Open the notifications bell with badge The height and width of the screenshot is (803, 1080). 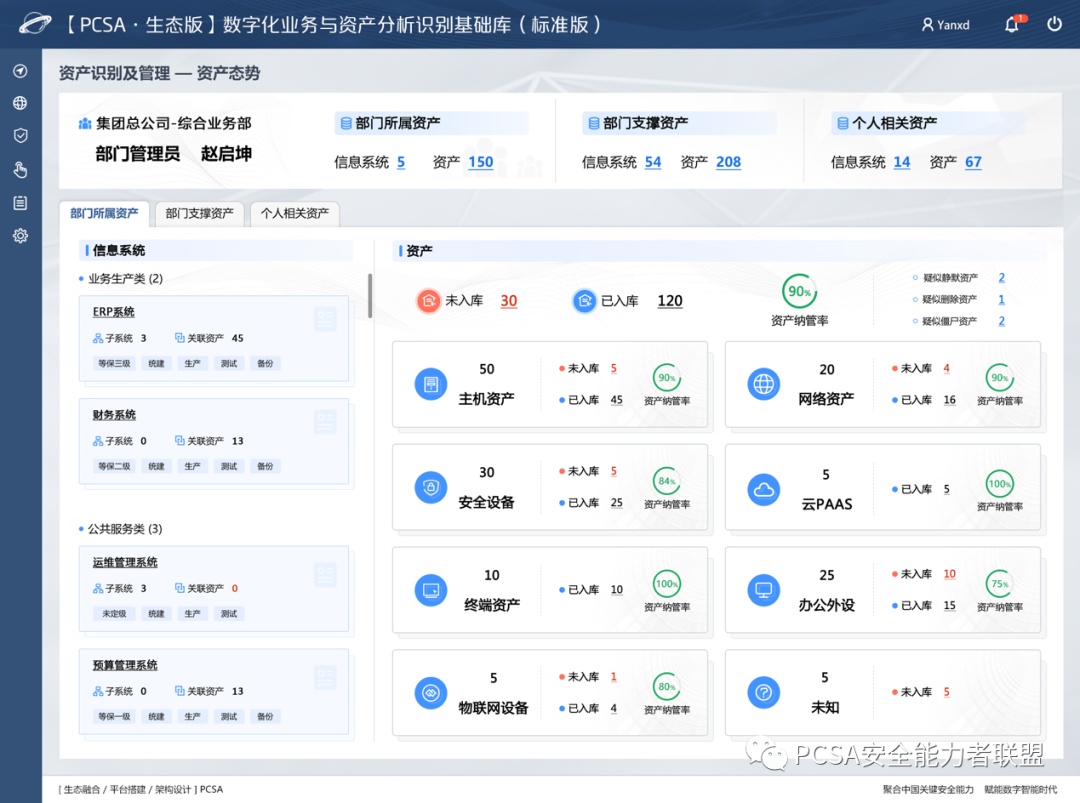(x=1011, y=24)
